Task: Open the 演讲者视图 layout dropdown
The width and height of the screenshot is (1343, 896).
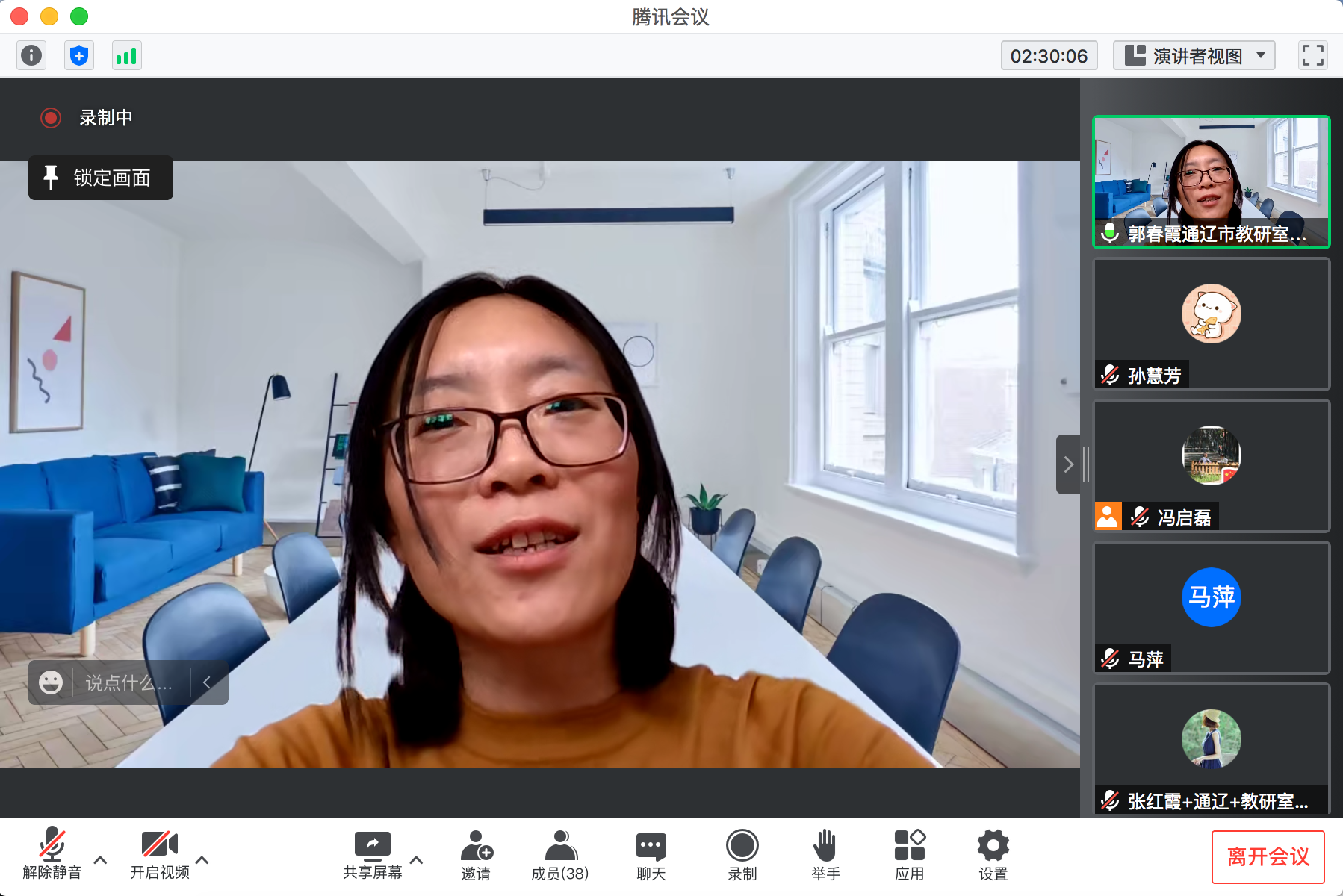Action: [1194, 55]
